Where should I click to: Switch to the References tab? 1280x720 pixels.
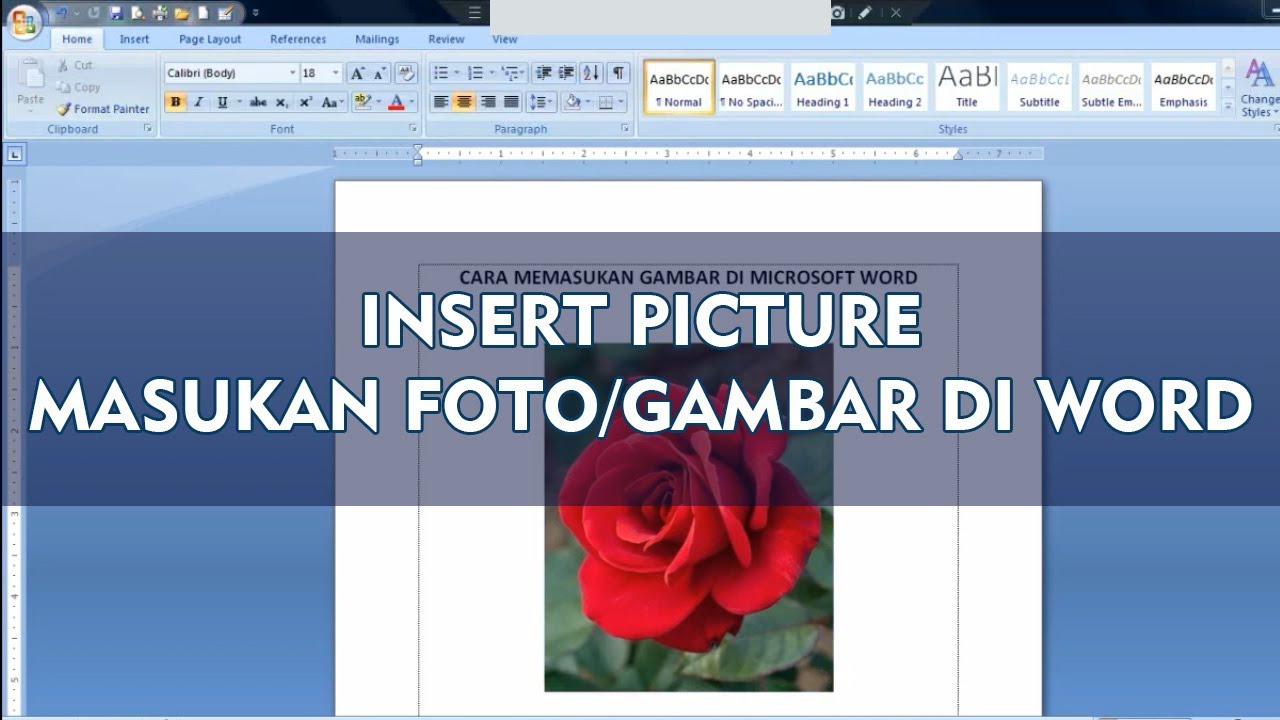coord(298,40)
